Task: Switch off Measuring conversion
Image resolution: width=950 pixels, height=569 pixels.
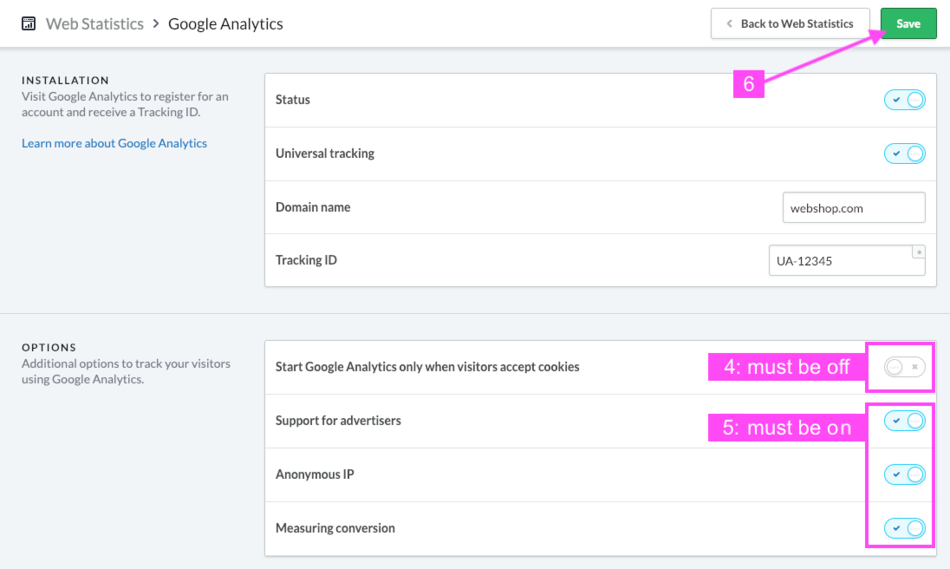Action: click(905, 528)
